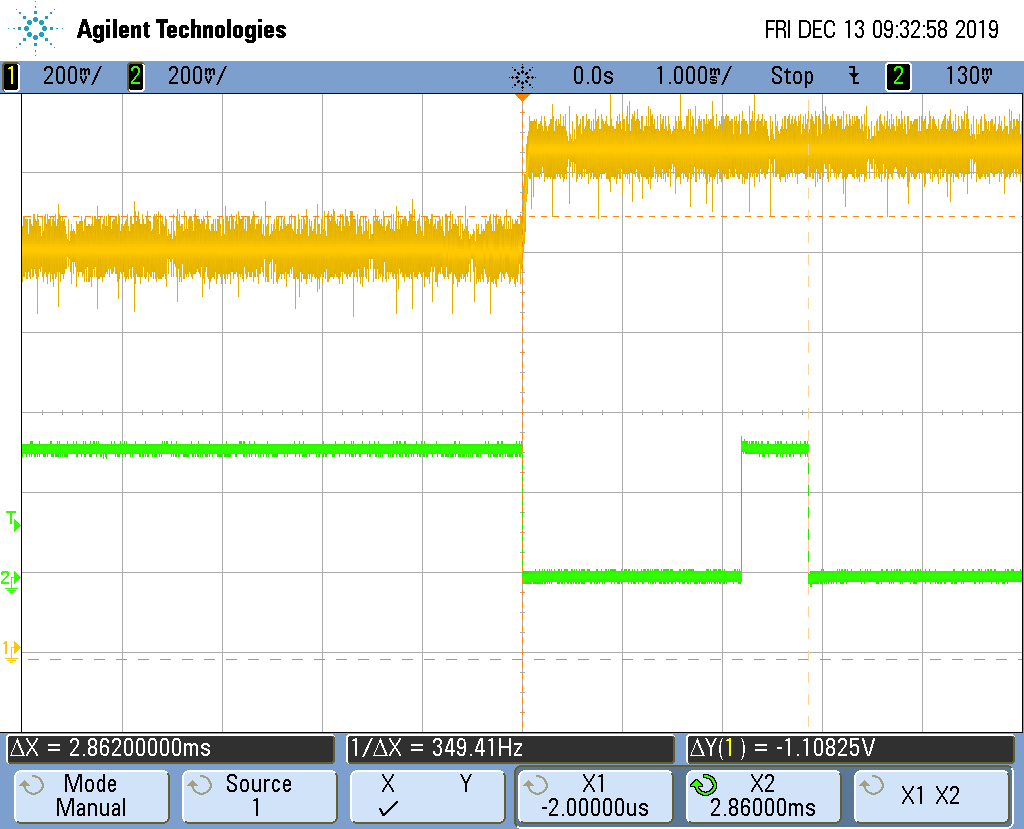Click the Stop run status
The image size is (1024, 829).
pos(792,76)
